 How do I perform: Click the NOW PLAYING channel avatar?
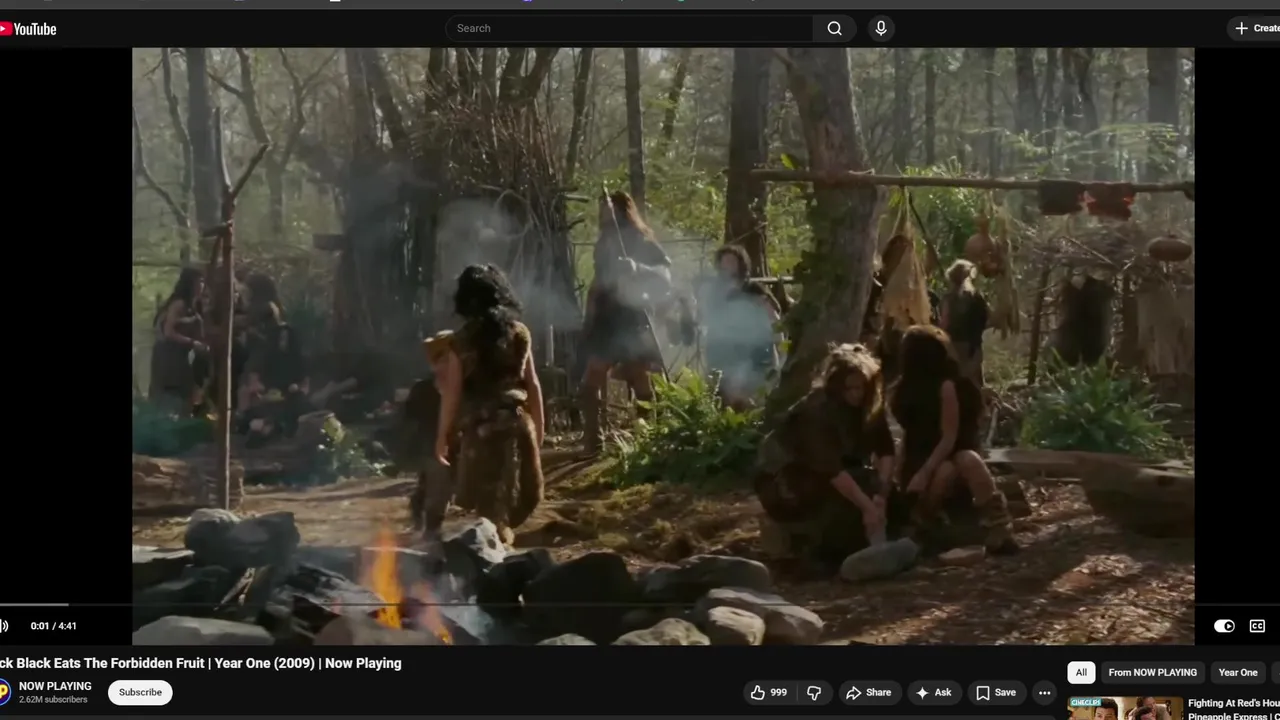(4, 692)
